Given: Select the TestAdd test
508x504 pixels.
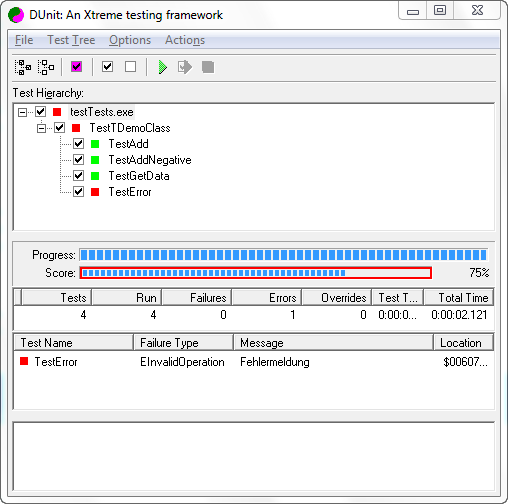Looking at the screenshot, I should pyautogui.click(x=129, y=144).
